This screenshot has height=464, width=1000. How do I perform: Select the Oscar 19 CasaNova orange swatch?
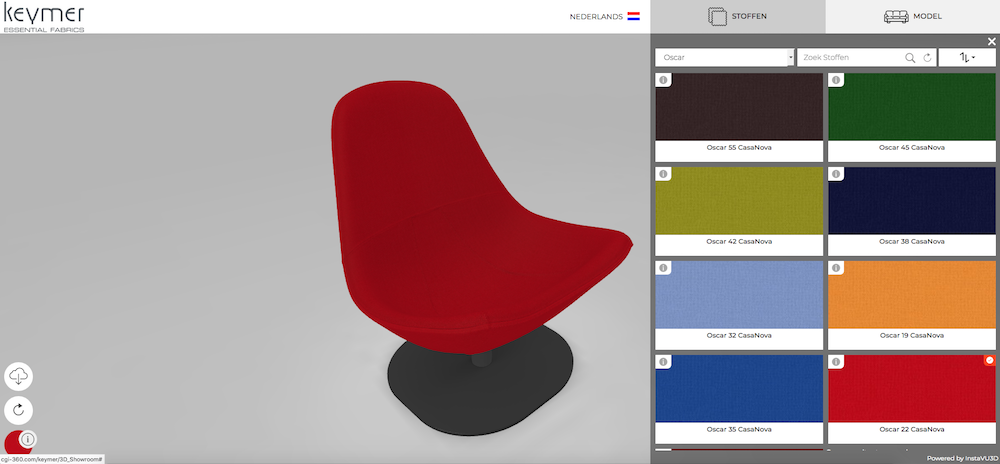pyautogui.click(x=912, y=294)
